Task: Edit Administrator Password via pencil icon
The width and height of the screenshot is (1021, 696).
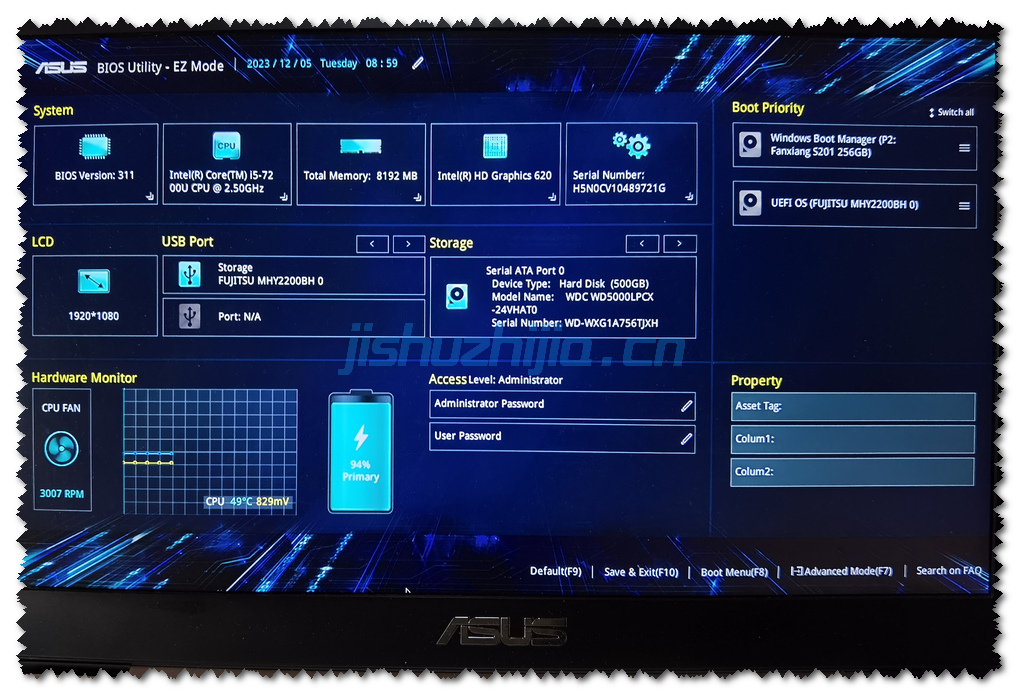Action: [686, 406]
